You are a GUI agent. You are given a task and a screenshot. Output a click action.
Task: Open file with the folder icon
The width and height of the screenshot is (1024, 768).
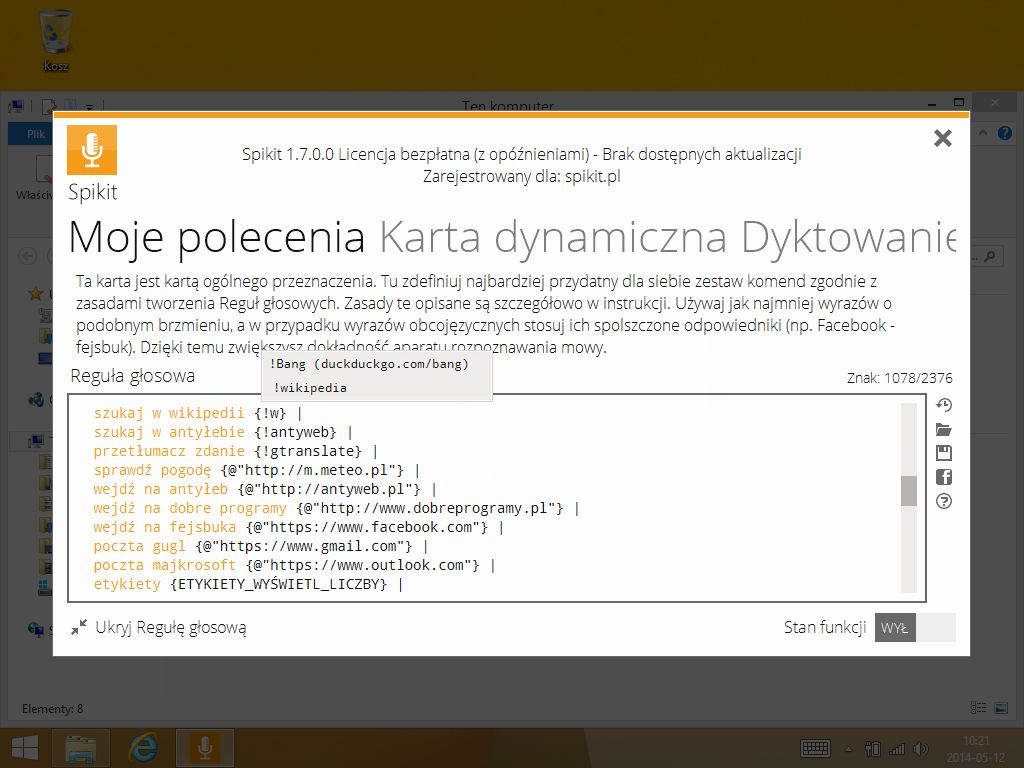(x=944, y=429)
